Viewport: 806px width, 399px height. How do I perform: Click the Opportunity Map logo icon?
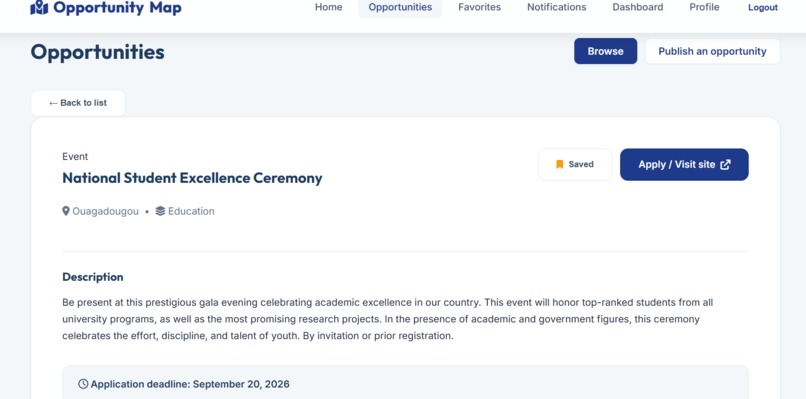pos(39,7)
